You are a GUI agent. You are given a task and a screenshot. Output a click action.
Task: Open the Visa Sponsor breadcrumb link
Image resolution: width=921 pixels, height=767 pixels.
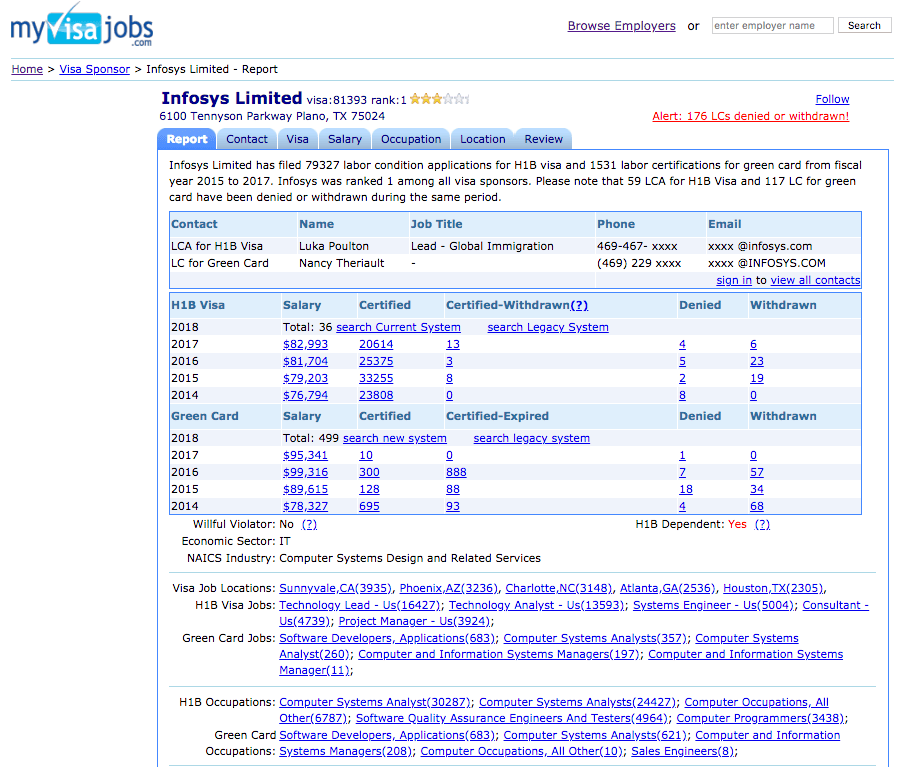coord(95,69)
